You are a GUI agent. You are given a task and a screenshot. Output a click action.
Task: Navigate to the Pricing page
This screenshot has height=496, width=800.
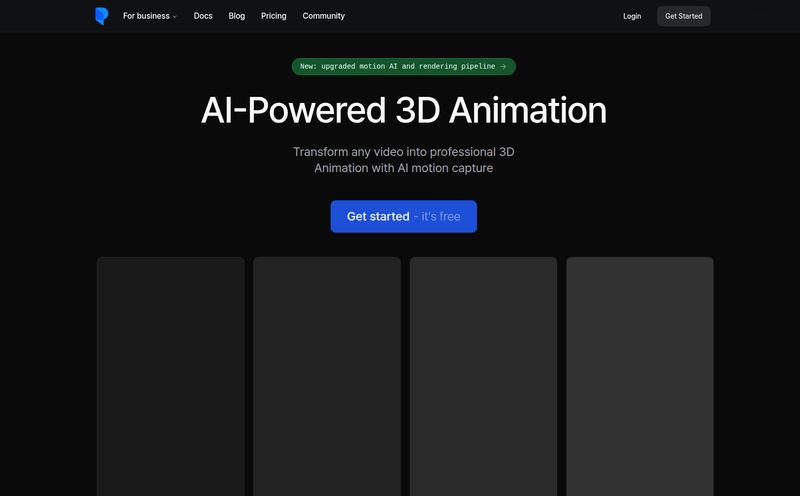(x=273, y=16)
